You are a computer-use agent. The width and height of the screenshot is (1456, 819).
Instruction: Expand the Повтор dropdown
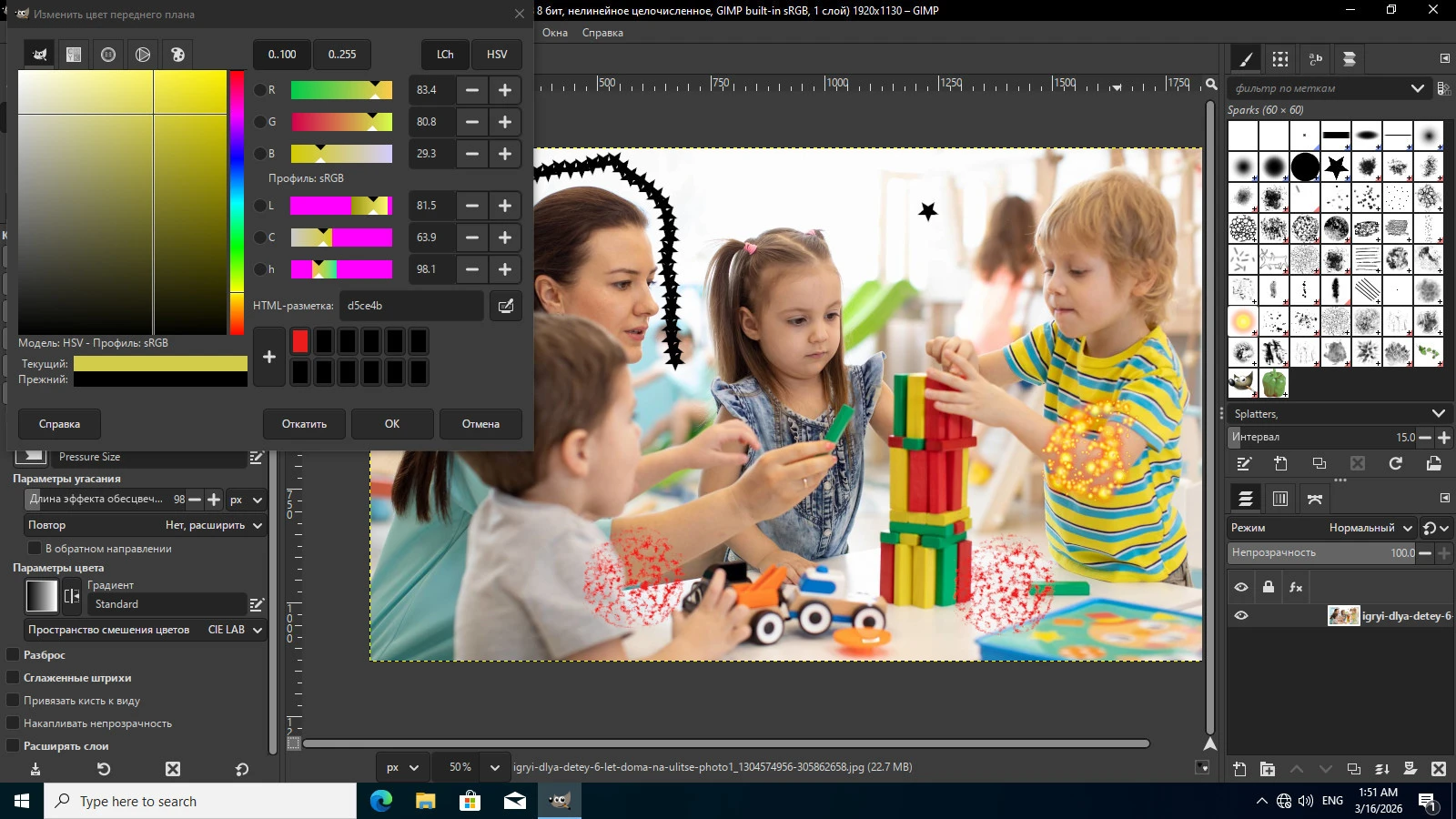tap(257, 525)
